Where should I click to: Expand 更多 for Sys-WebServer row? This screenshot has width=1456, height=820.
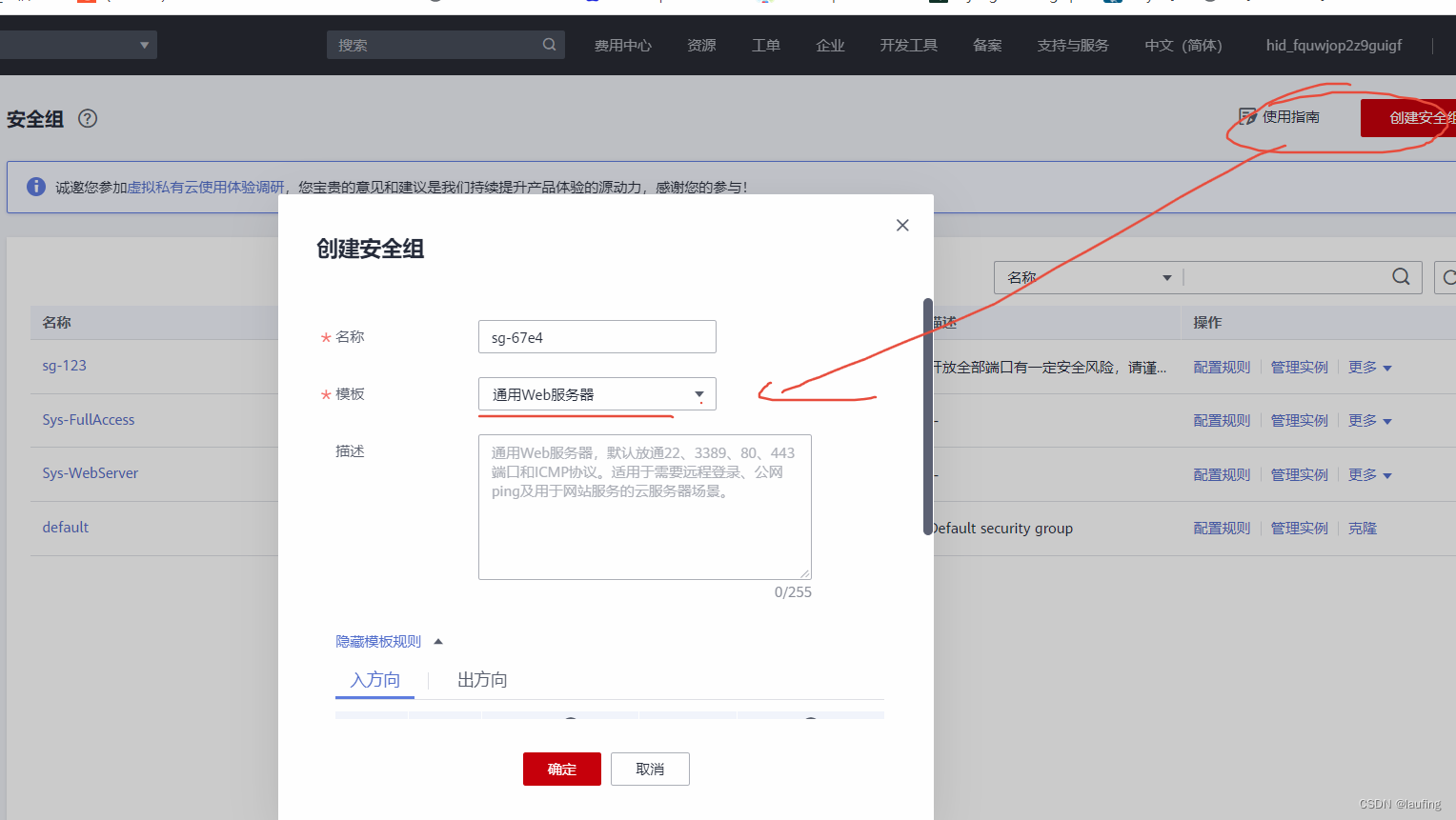1370,475
